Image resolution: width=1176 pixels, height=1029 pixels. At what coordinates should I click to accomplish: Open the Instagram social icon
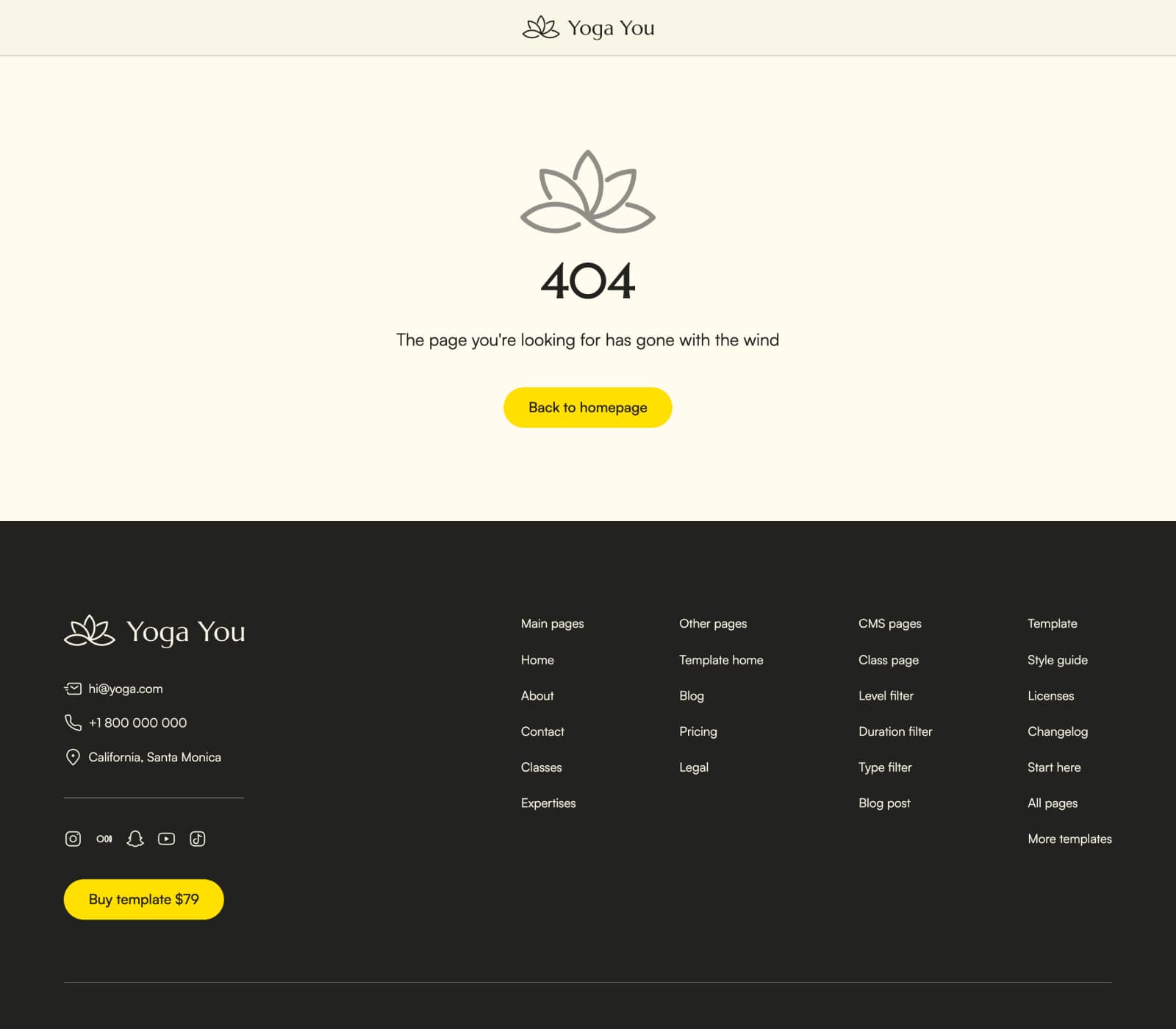[73, 839]
